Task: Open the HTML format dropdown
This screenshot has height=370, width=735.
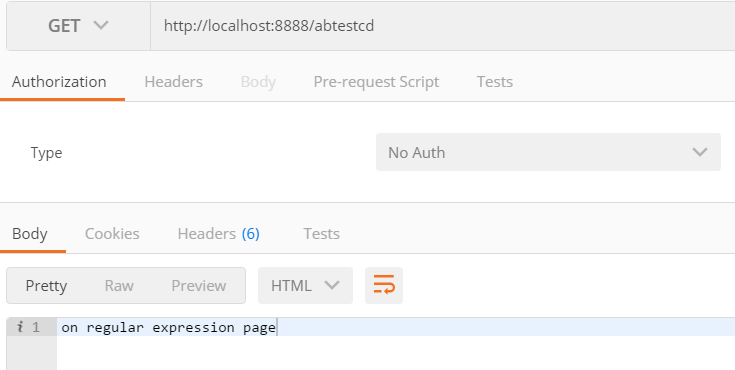Action: point(305,286)
